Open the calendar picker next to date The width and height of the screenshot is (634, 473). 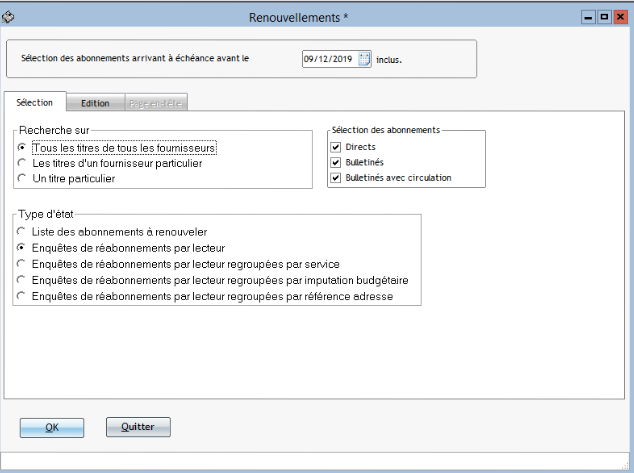click(x=364, y=59)
